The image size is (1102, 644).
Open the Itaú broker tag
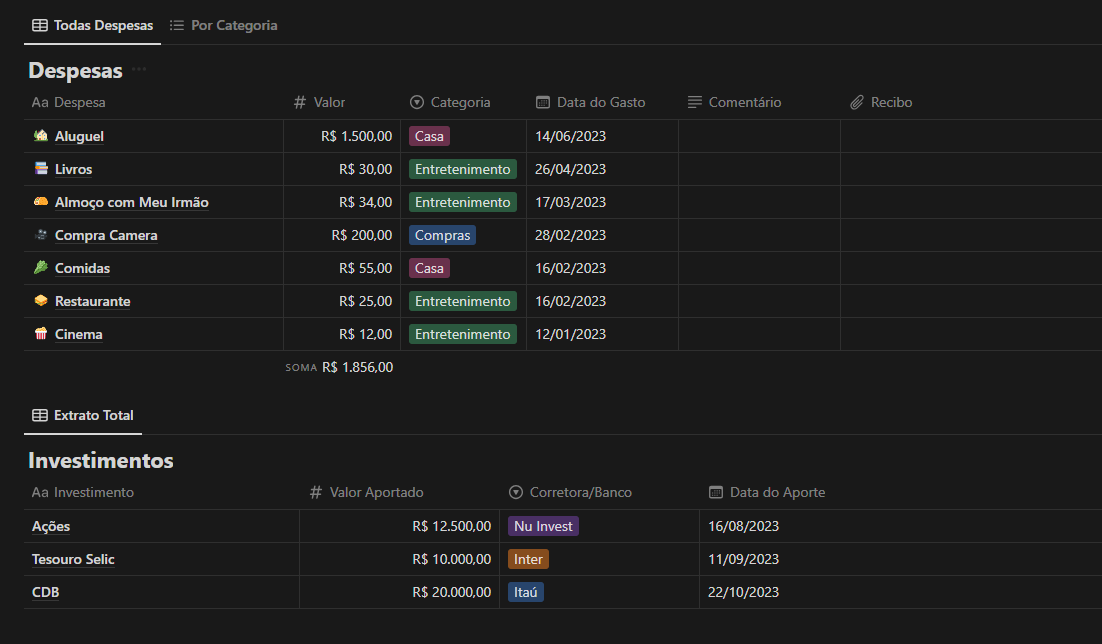tap(526, 593)
